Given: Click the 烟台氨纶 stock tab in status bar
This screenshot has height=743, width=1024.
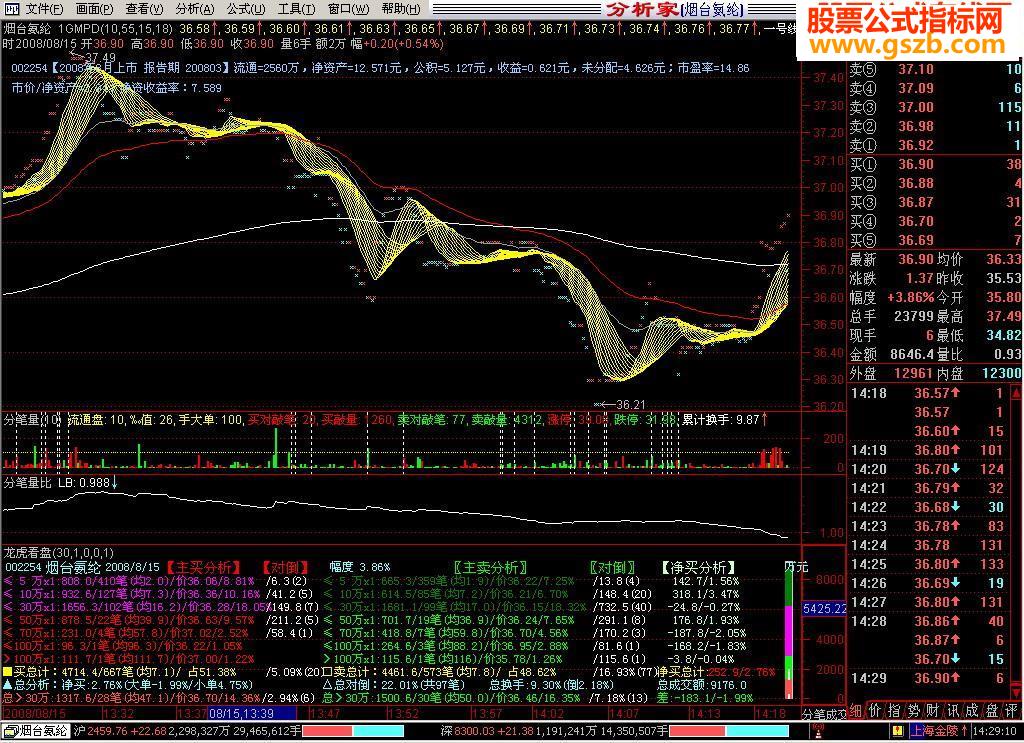Looking at the screenshot, I should 36,731.
